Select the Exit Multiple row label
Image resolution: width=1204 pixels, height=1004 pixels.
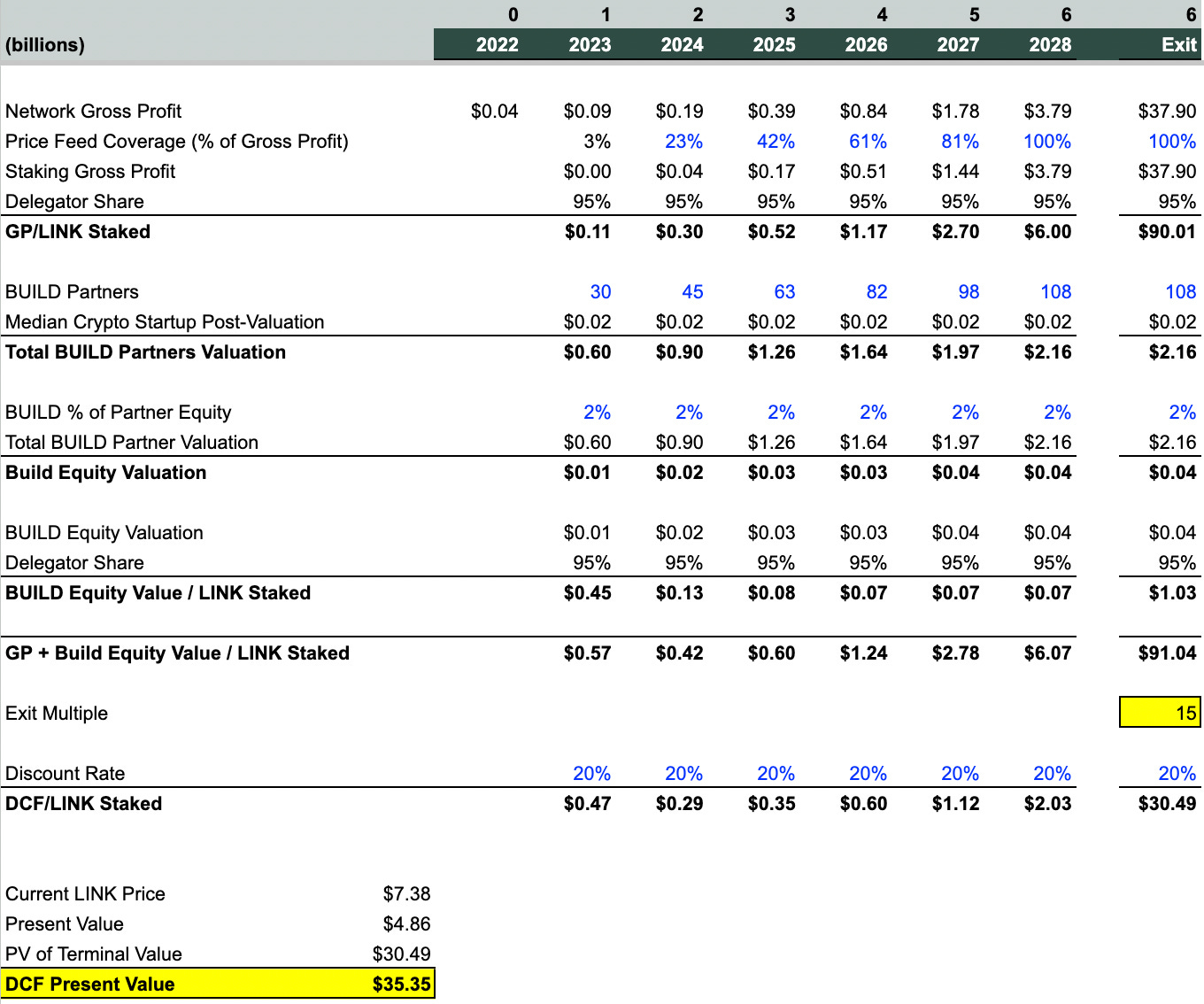(57, 713)
